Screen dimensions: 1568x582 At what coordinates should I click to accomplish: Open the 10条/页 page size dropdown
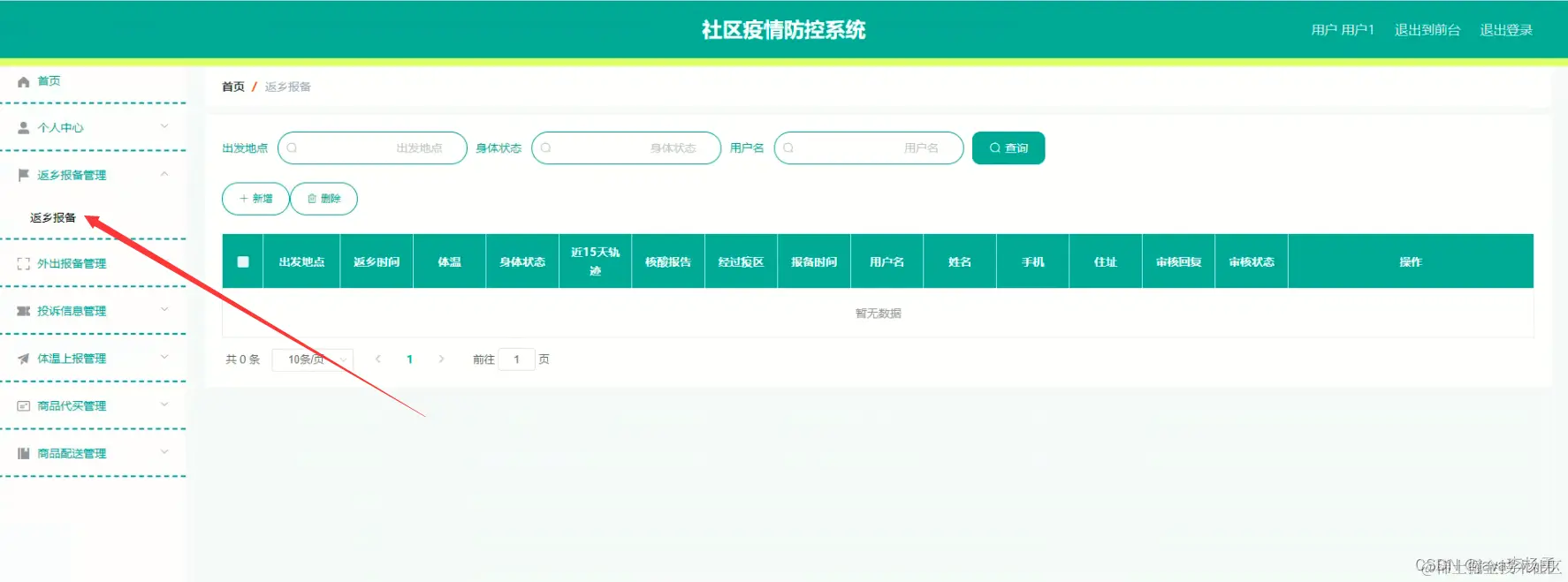(x=313, y=359)
